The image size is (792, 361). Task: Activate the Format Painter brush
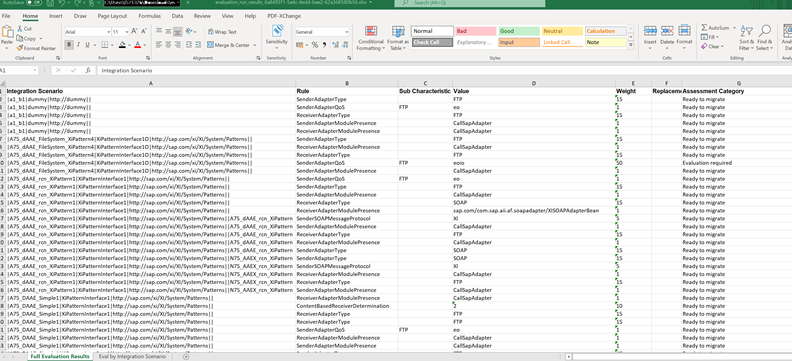[20, 48]
